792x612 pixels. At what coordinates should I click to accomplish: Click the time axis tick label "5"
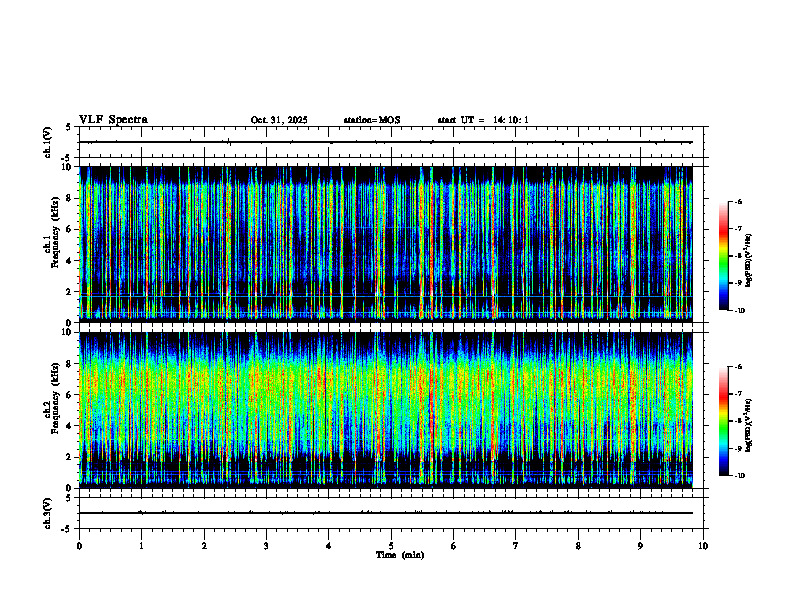click(391, 546)
